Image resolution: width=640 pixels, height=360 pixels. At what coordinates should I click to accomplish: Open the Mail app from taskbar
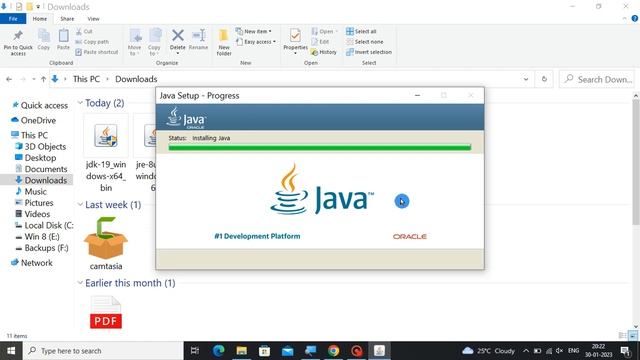288,351
